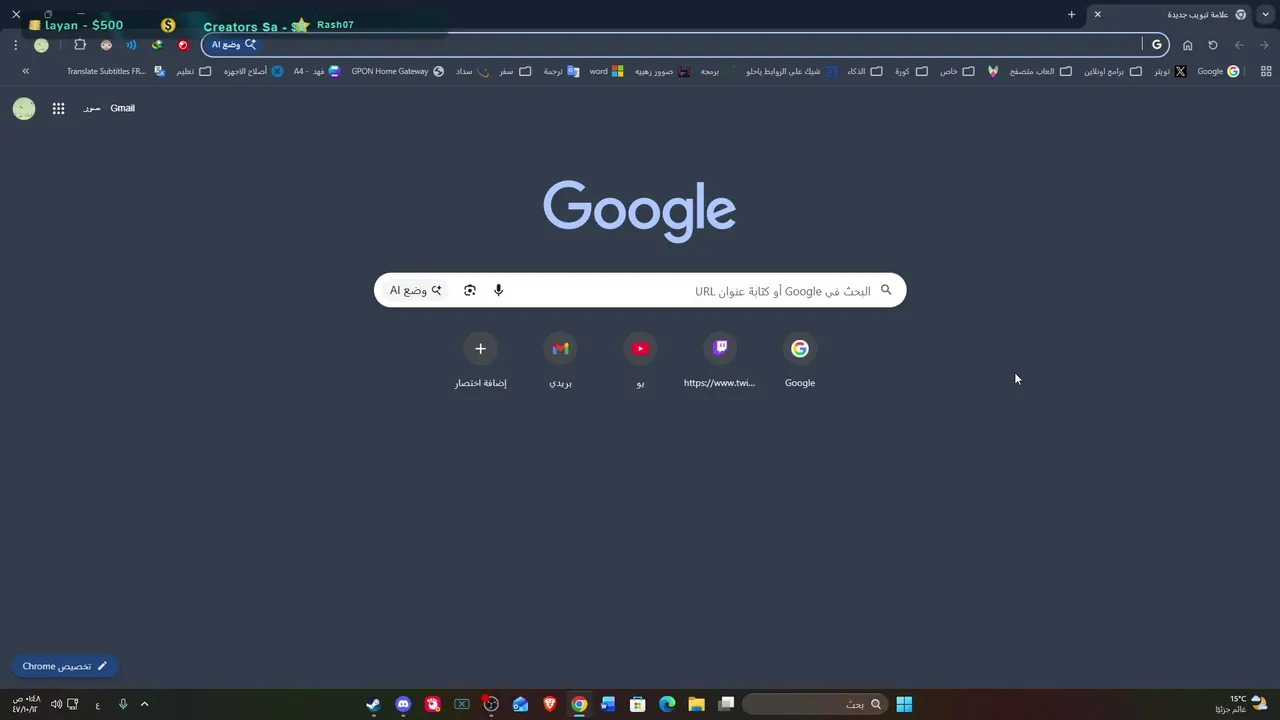Open the word bookmark
1280x720 pixels.
(x=607, y=71)
